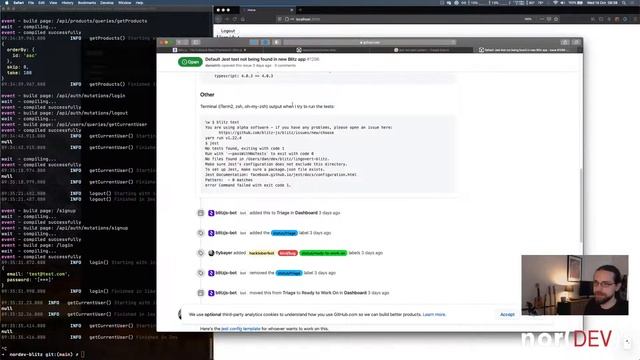Open the Bookmarks menu
Viewport: 640px width, 360px height.
pos(87,2)
